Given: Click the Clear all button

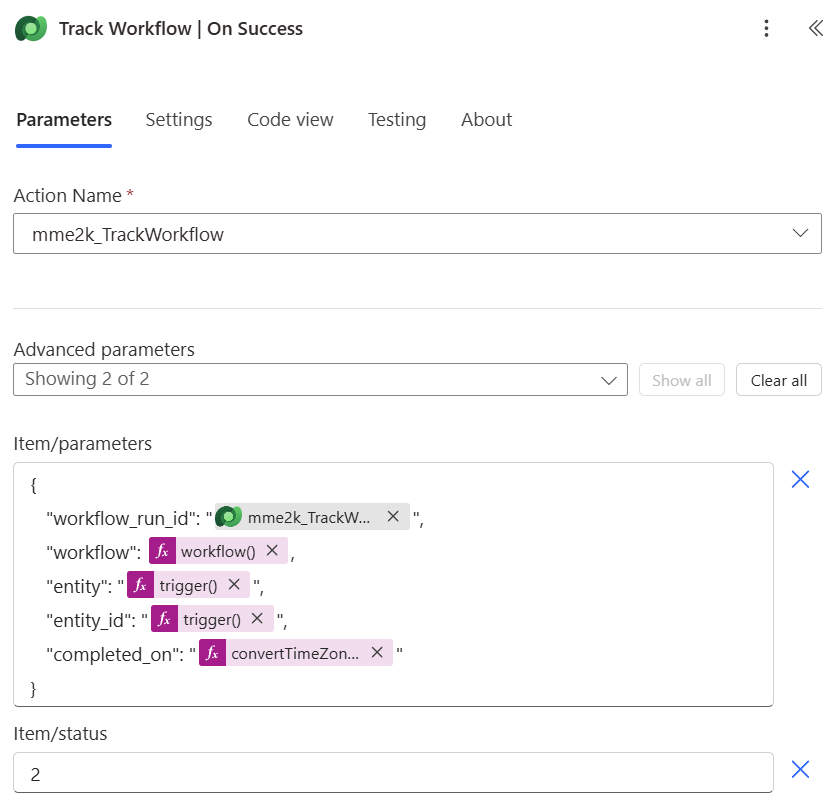Looking at the screenshot, I should [778, 380].
